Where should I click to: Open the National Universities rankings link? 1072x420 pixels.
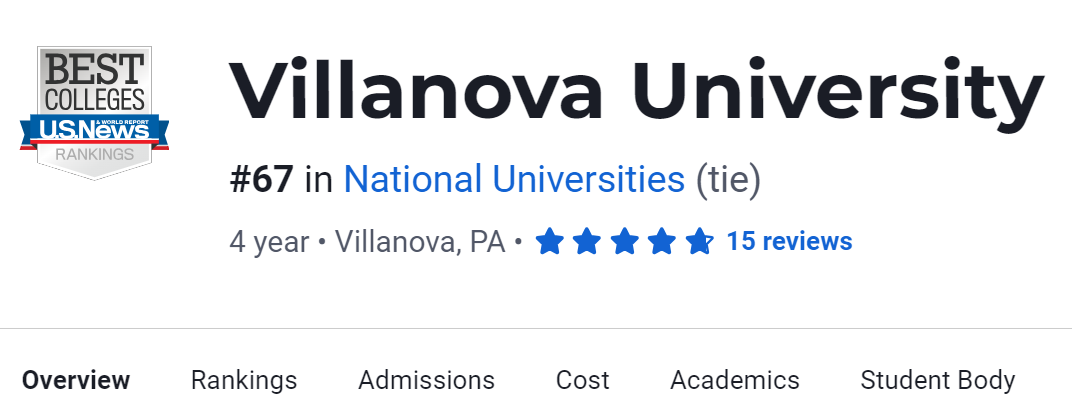514,180
